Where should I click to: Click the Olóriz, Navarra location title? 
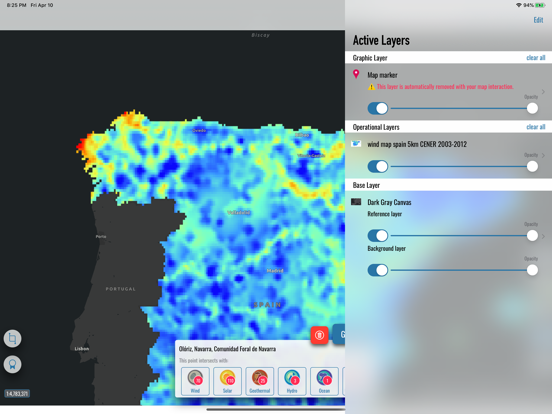pyautogui.click(x=227, y=349)
